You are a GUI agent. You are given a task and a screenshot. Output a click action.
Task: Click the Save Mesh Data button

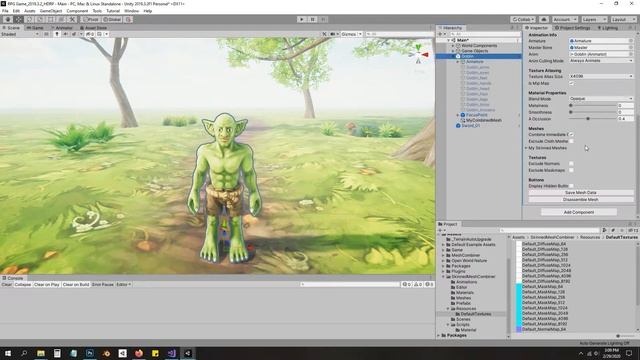point(581,193)
